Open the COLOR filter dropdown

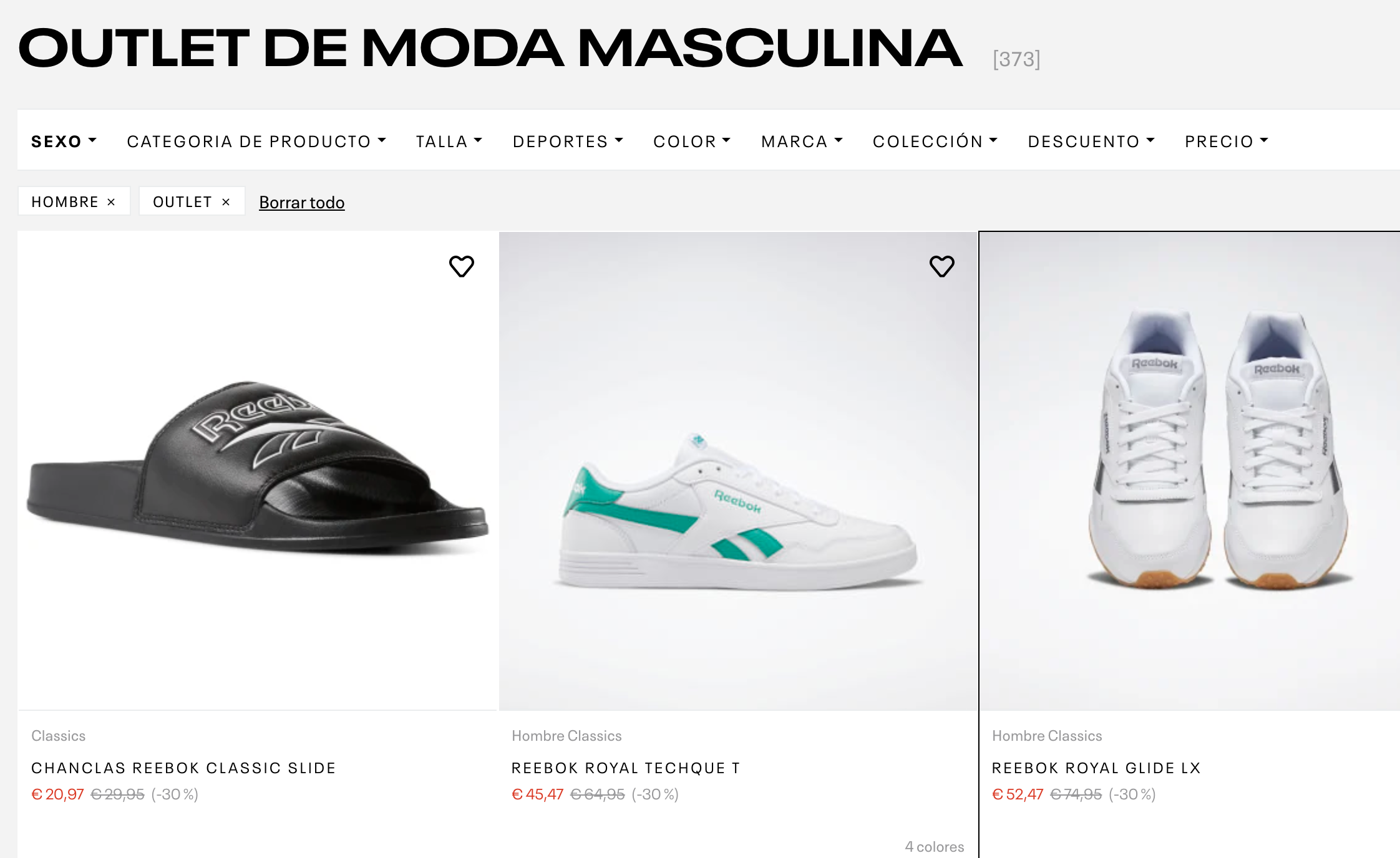click(x=692, y=141)
